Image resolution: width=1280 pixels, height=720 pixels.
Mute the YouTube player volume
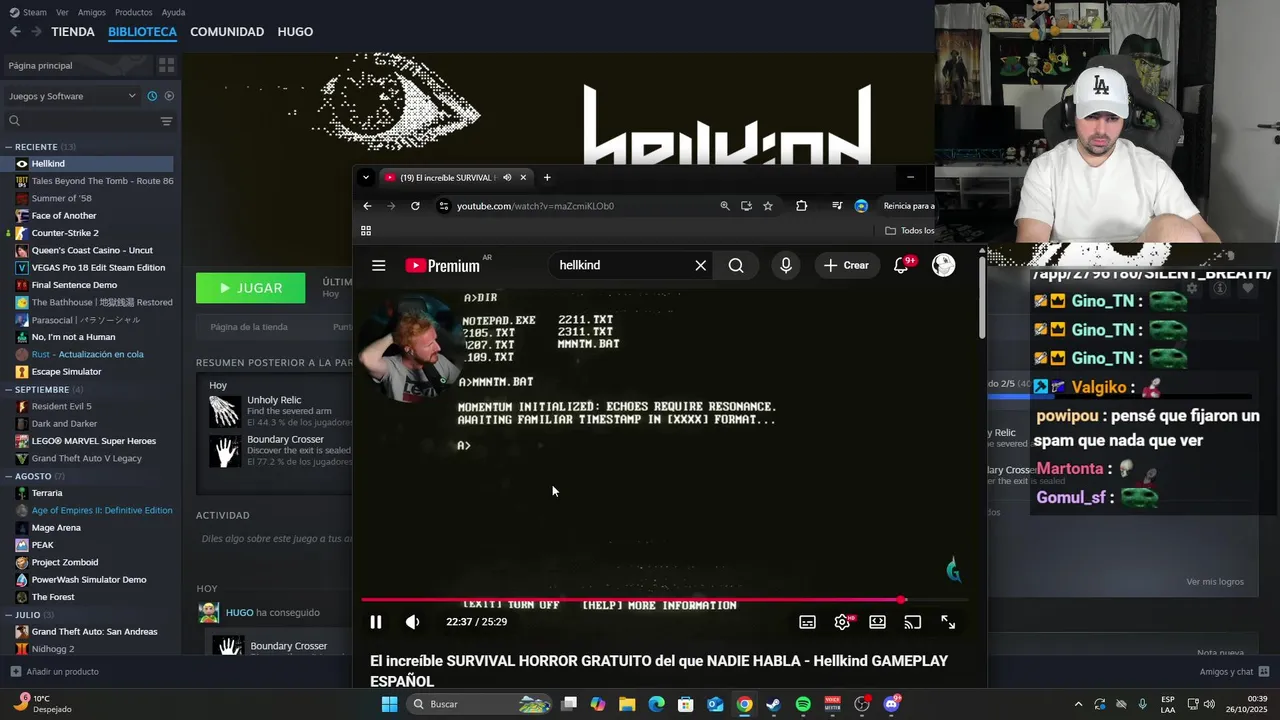coord(413,622)
